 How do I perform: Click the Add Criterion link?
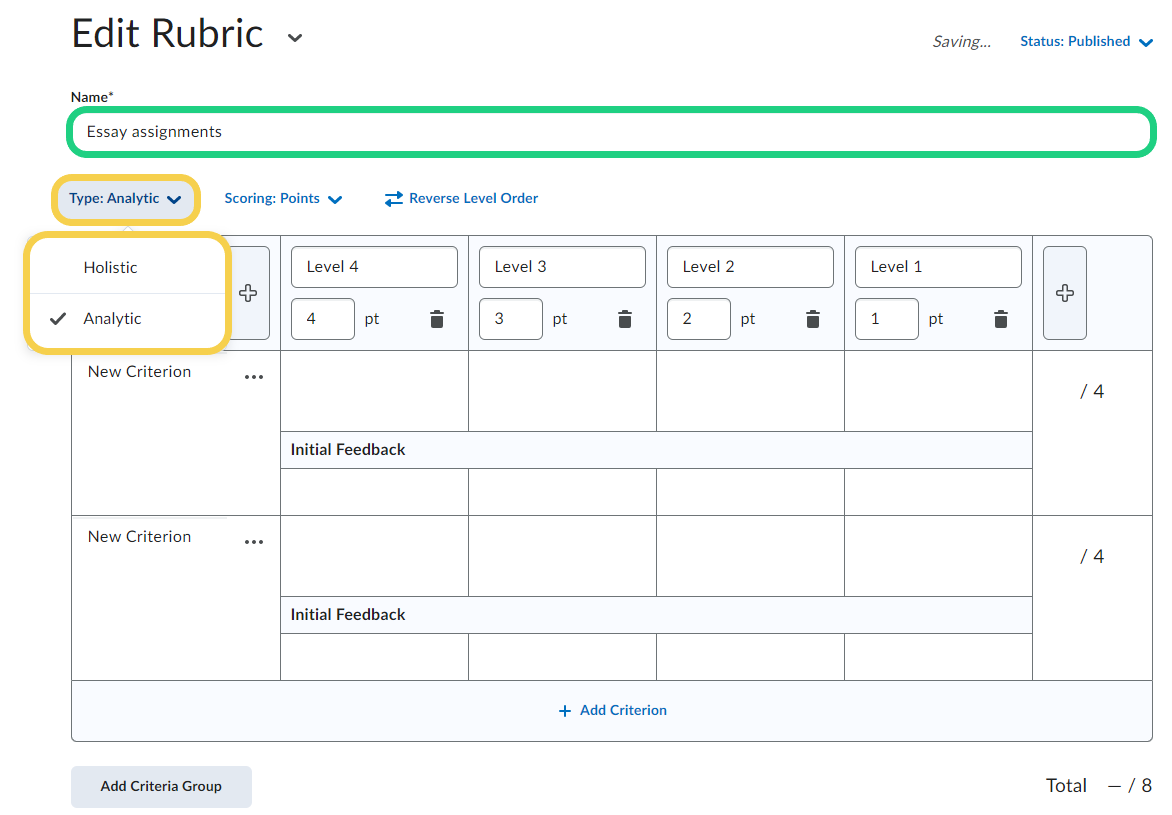[x=612, y=710]
